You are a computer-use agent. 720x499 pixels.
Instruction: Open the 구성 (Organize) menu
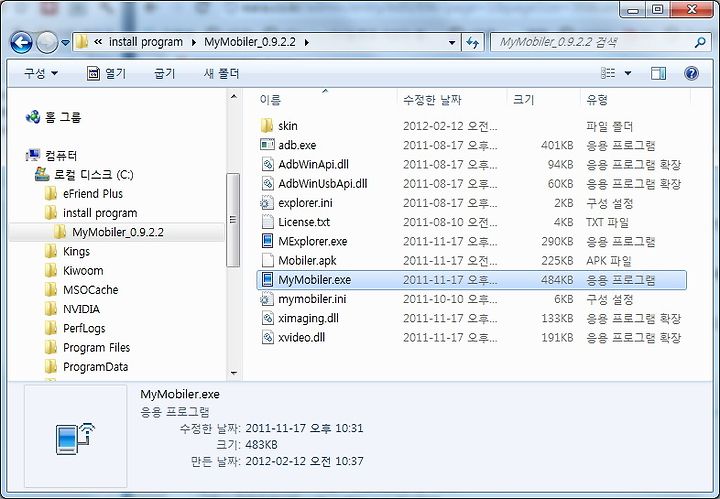point(41,73)
